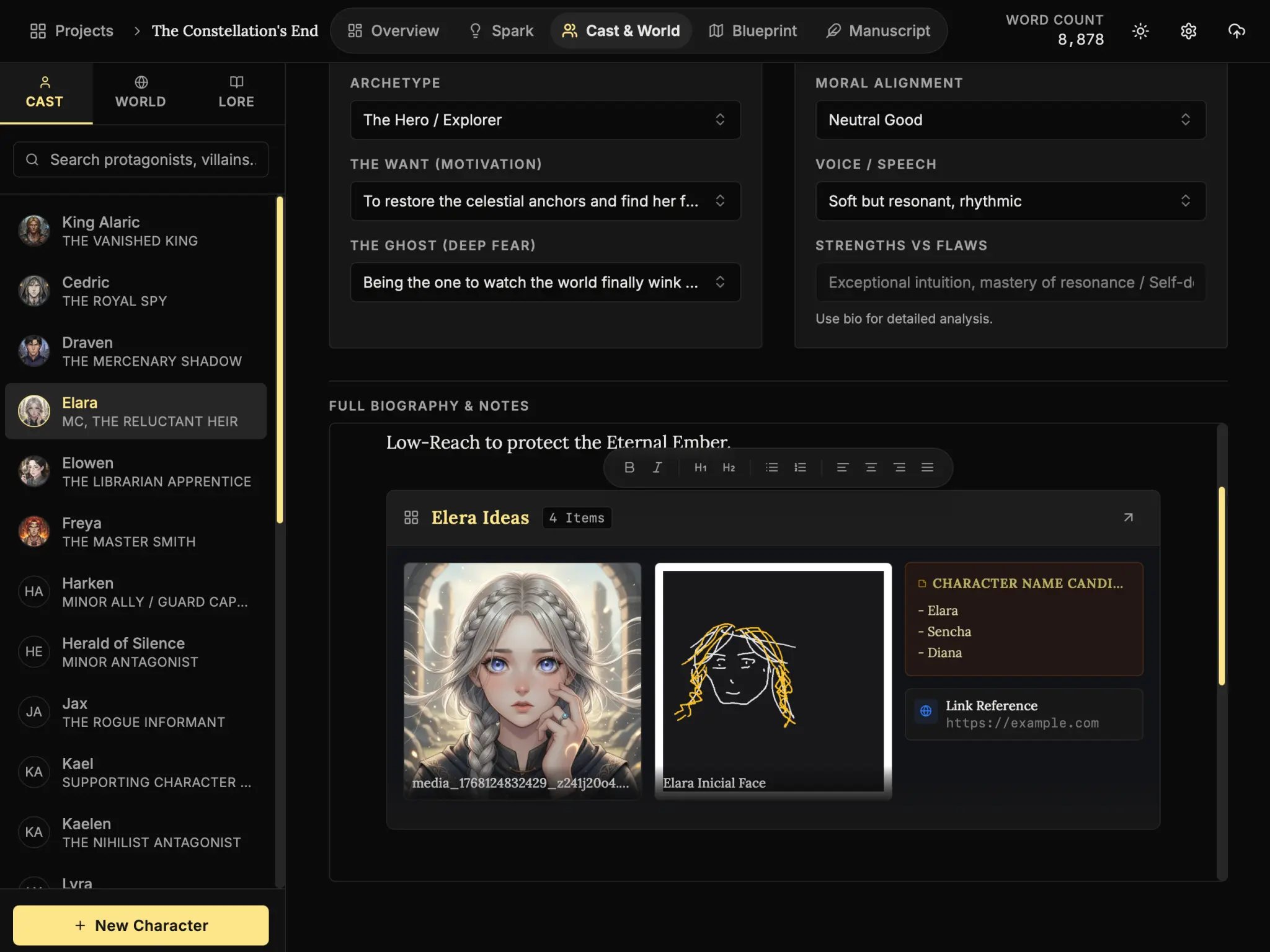Center align the biography text

(871, 467)
